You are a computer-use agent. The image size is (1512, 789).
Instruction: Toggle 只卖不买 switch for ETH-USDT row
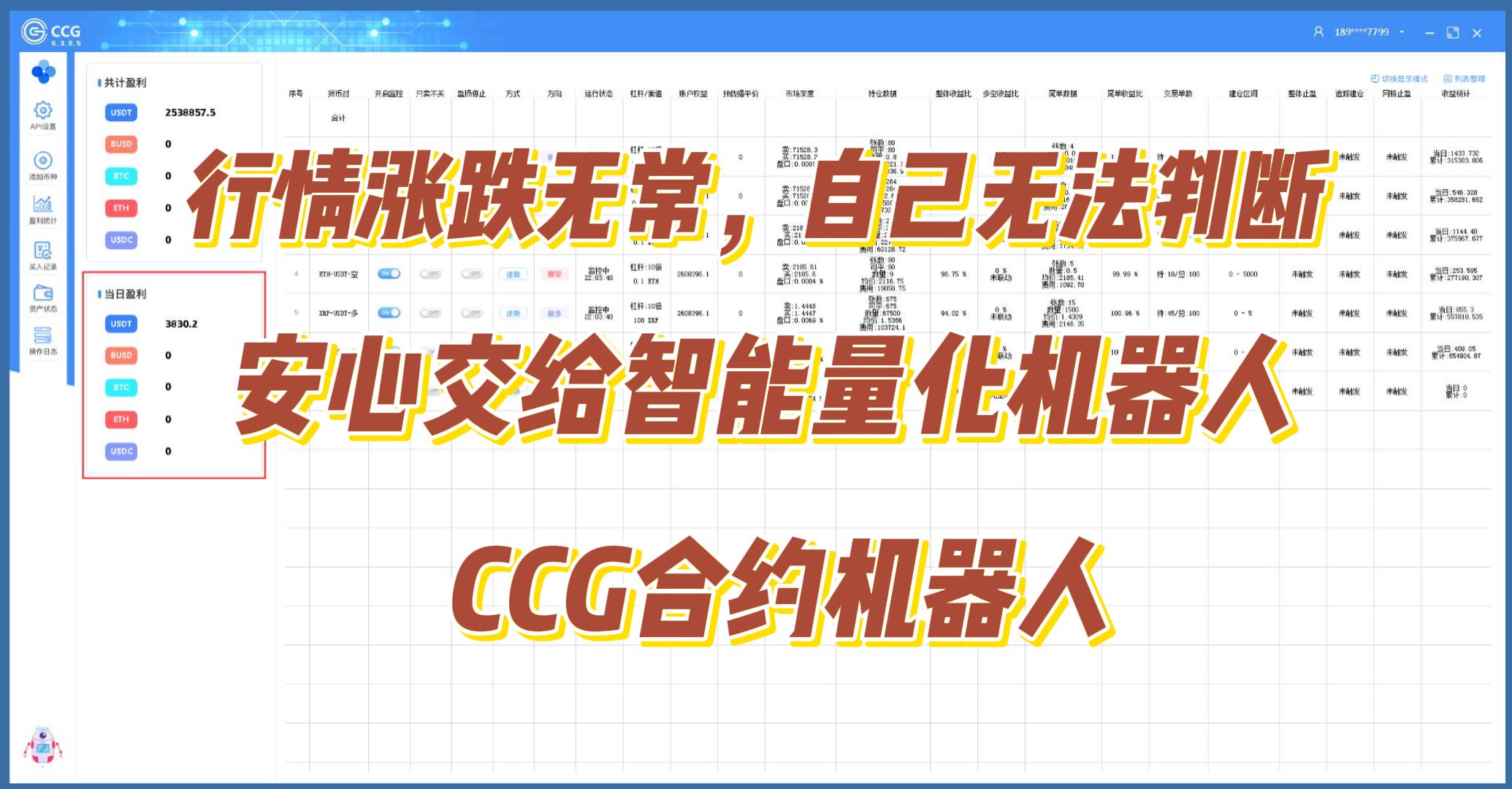click(x=430, y=273)
